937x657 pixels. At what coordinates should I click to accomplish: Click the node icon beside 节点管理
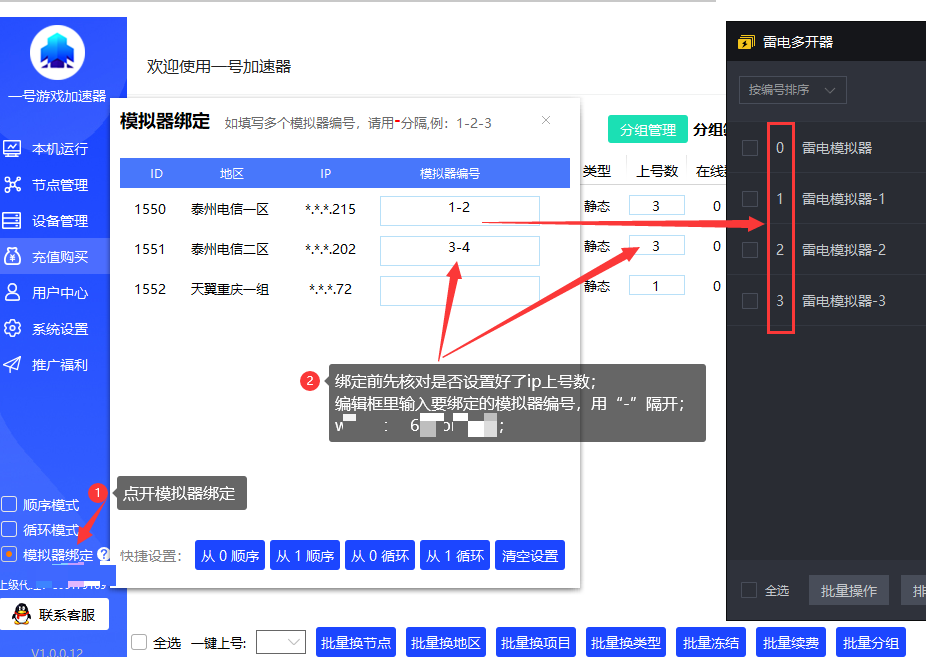point(12,185)
